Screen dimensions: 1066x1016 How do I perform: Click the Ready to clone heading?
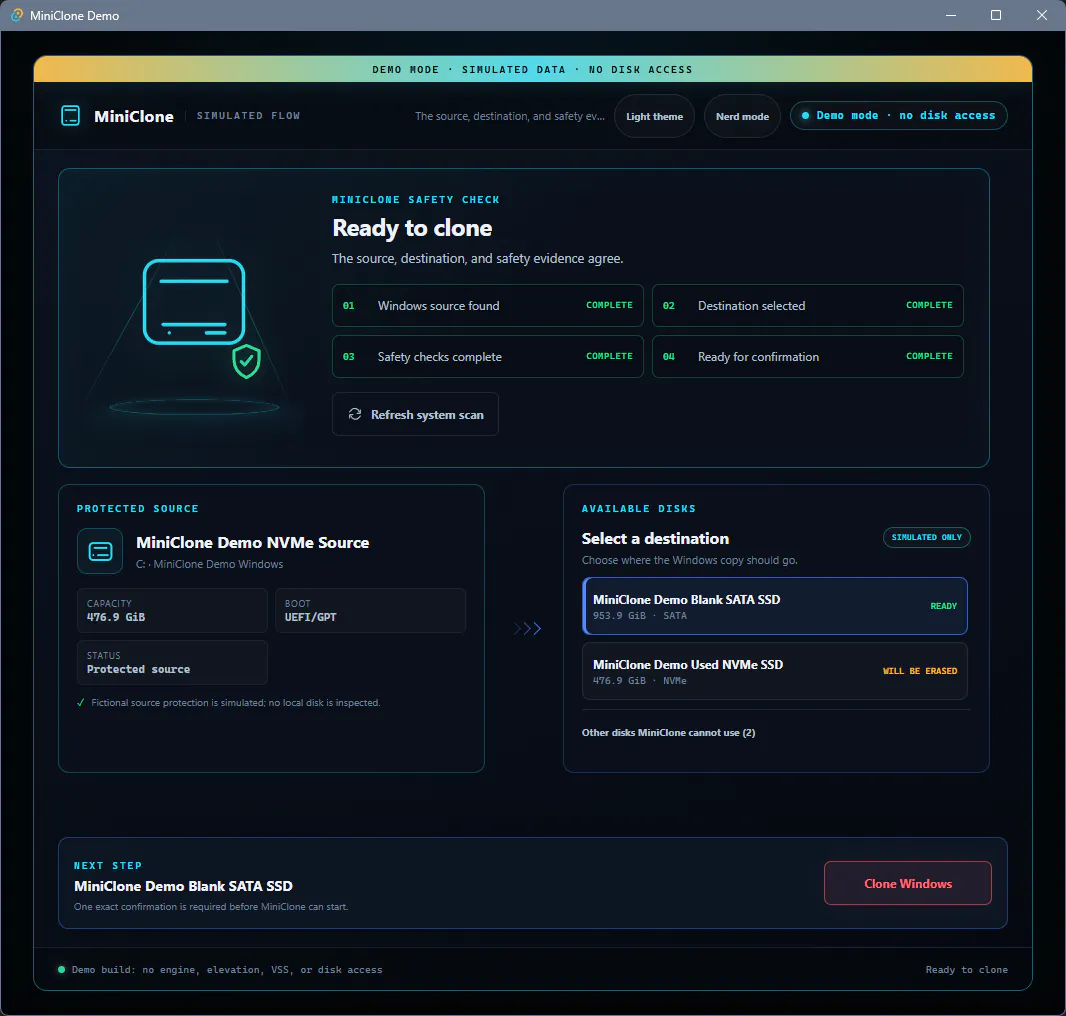pyautogui.click(x=412, y=228)
